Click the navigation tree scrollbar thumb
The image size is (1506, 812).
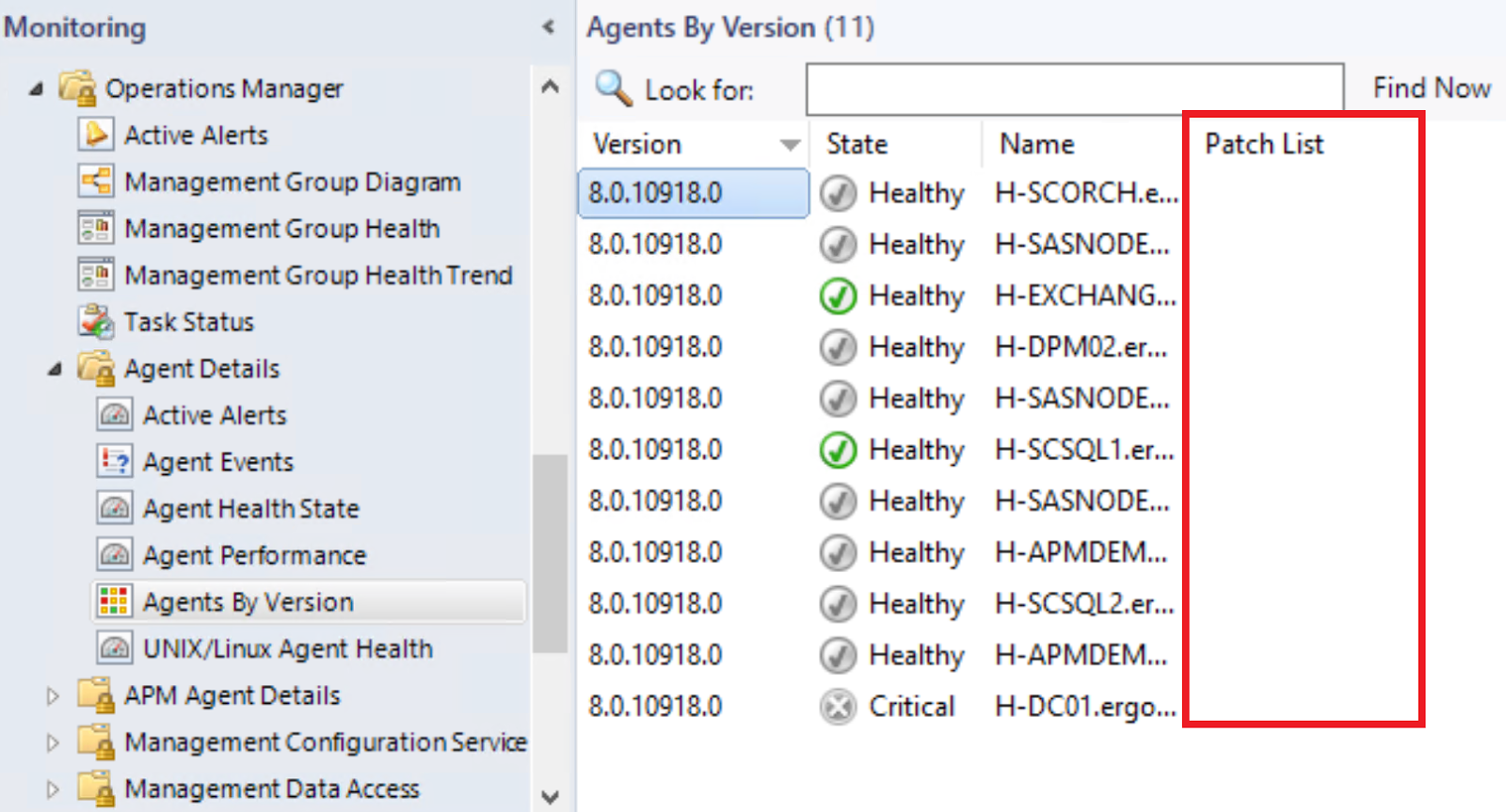551,553
